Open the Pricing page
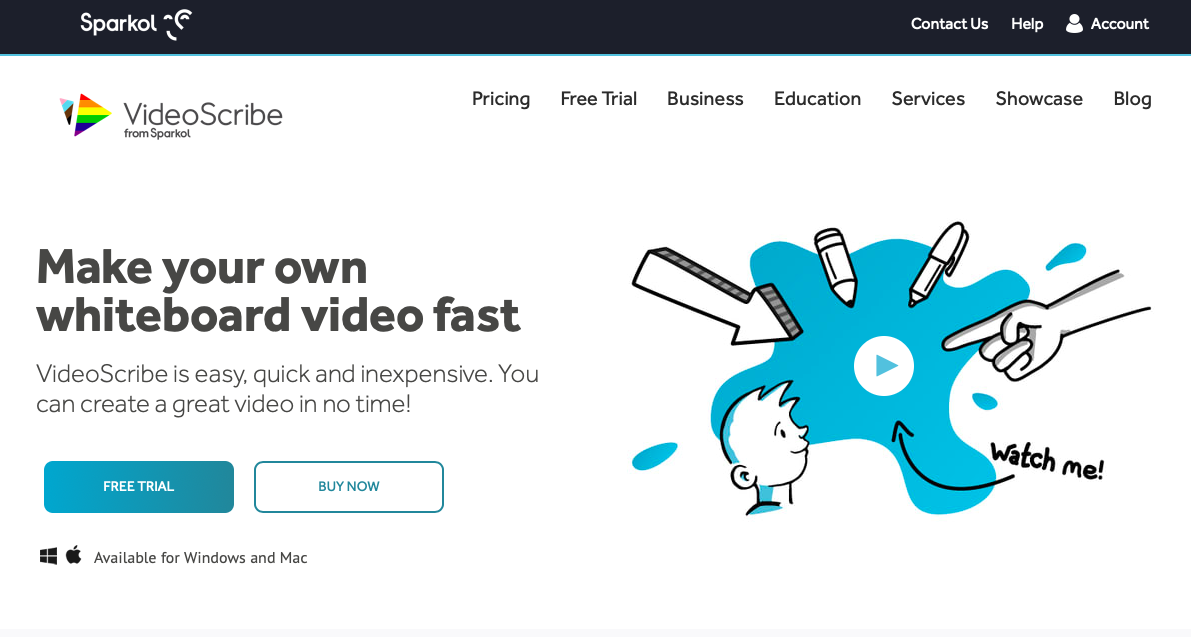Viewport: 1191px width, 637px height. (501, 99)
